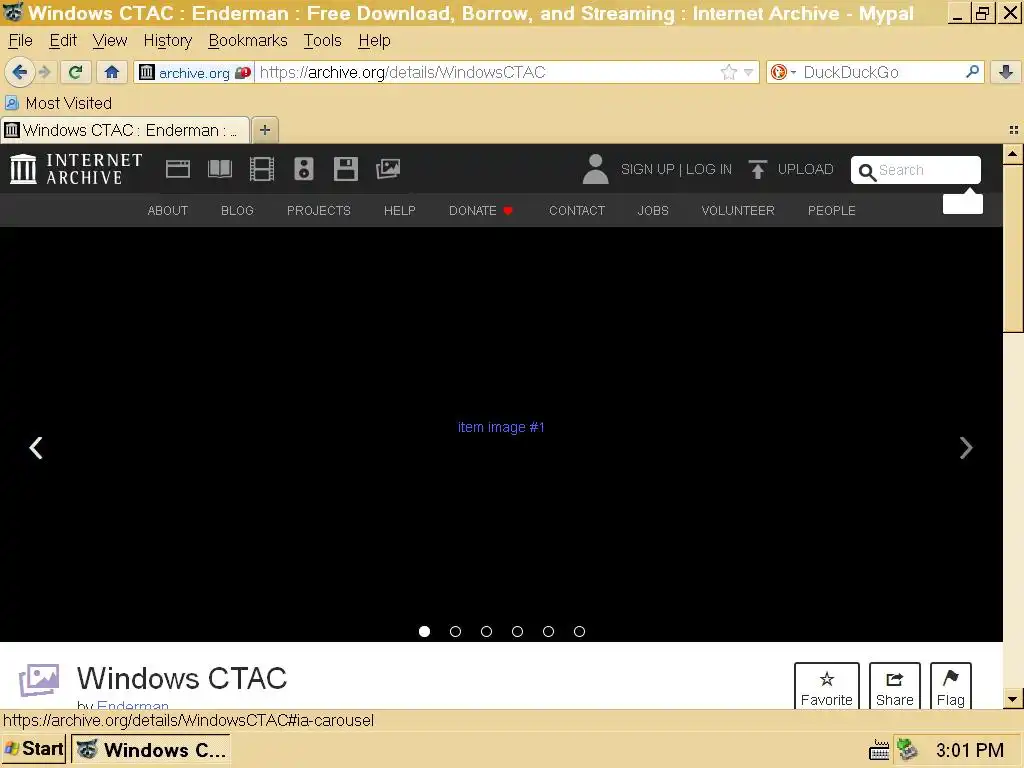Click the forward navigation arrow
The width and height of the screenshot is (1024, 768).
coord(44,72)
